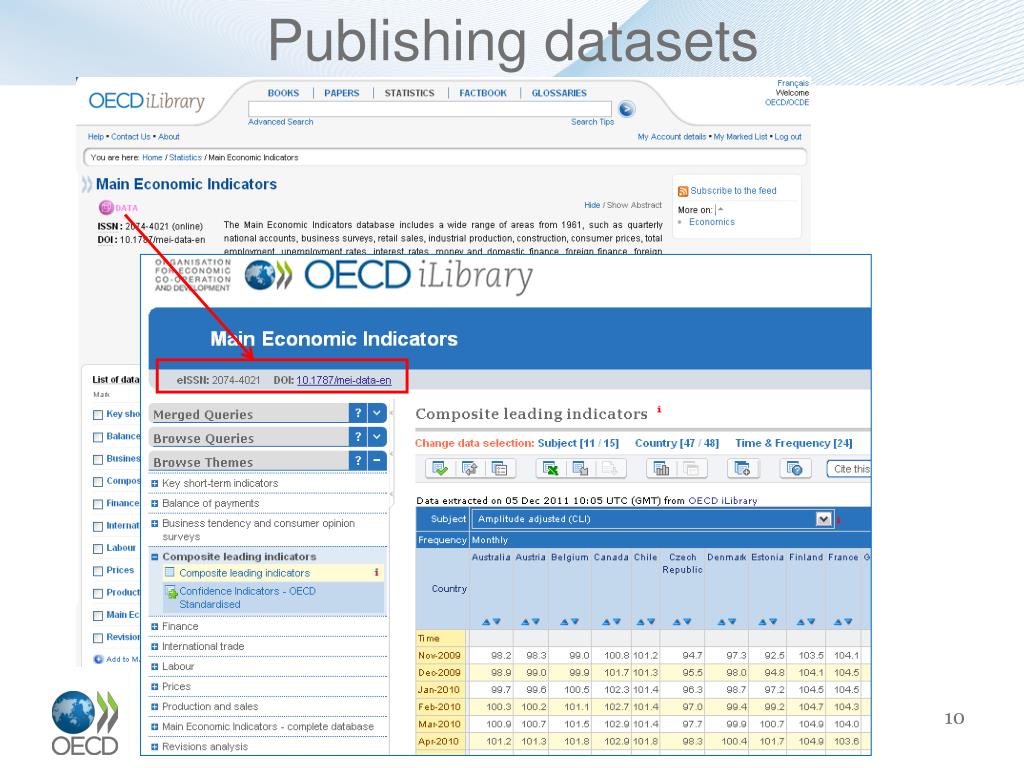Screen dimensions: 1024x768
Task: Open Country [47 / 48] selection
Action: pyautogui.click(x=677, y=443)
